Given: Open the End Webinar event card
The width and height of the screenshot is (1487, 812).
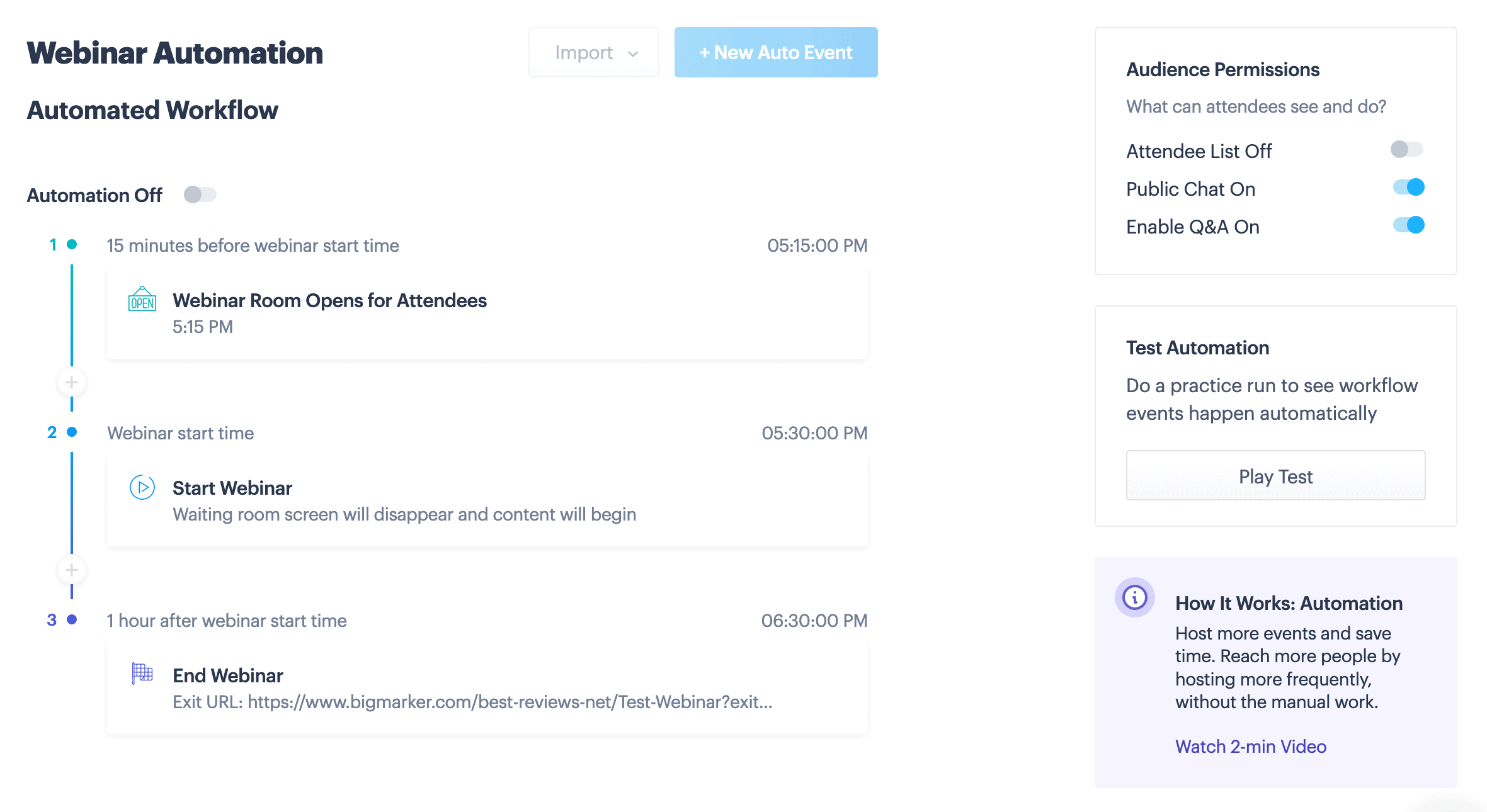Looking at the screenshot, I should (487, 688).
